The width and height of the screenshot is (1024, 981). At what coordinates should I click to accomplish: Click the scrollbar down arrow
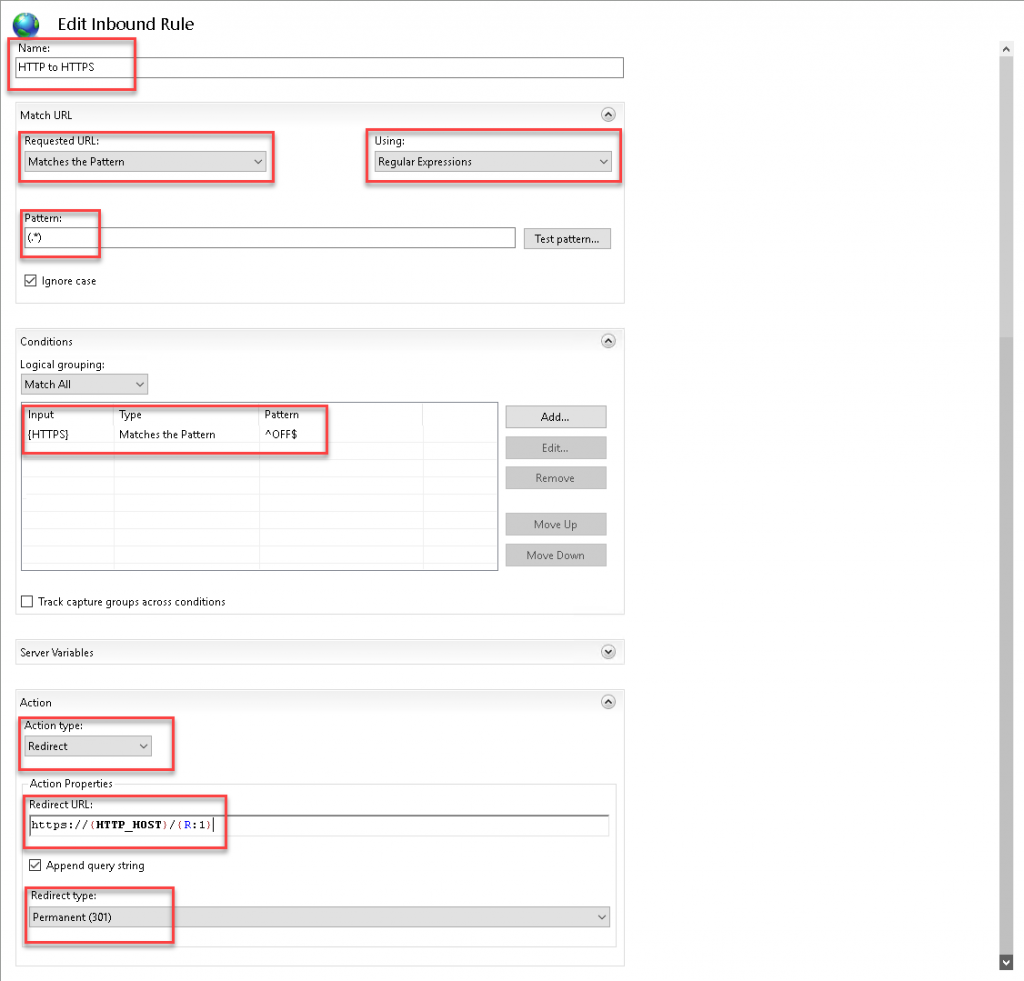point(1006,961)
